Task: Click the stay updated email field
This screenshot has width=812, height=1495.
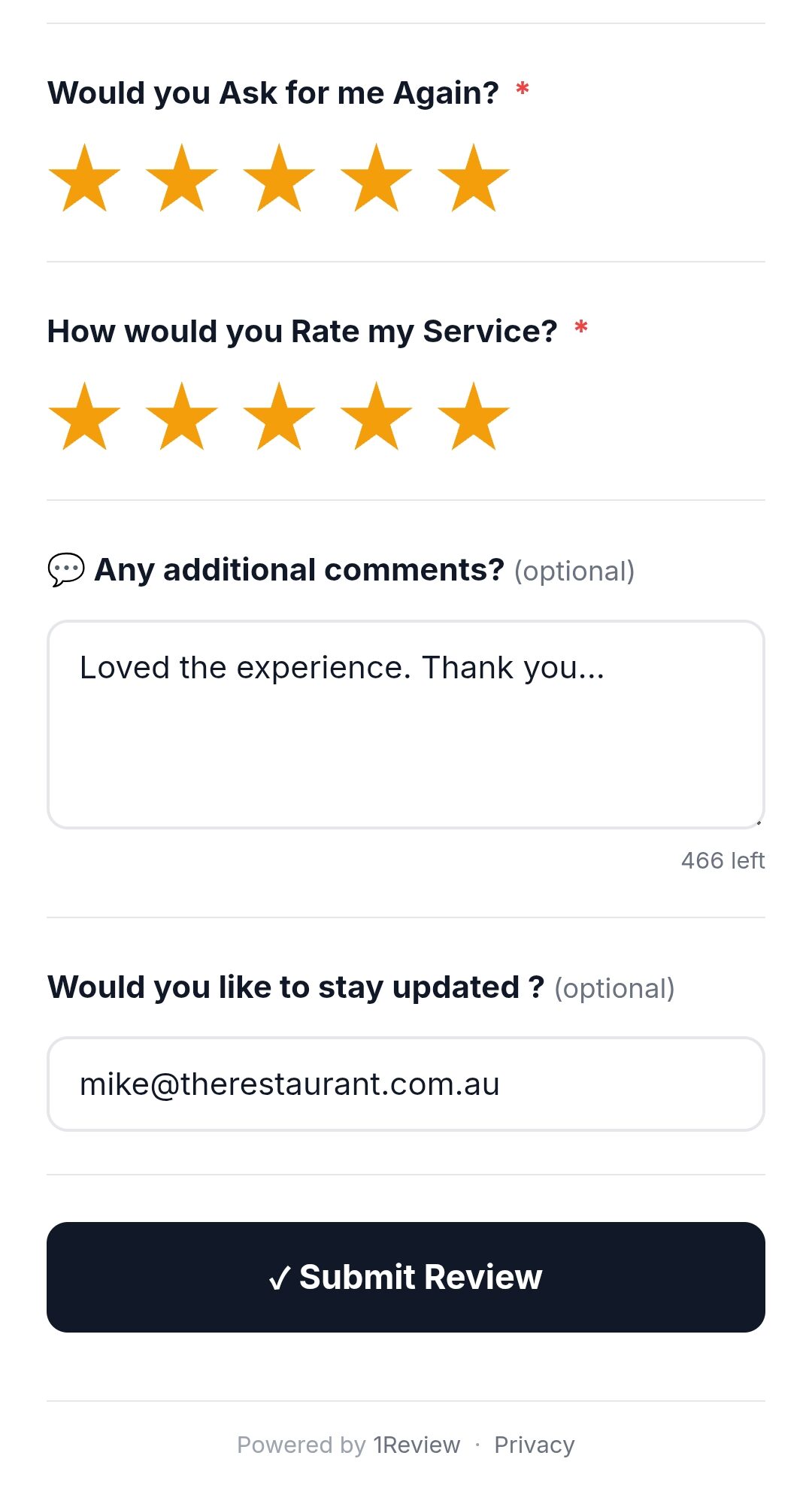Action: [406, 1084]
